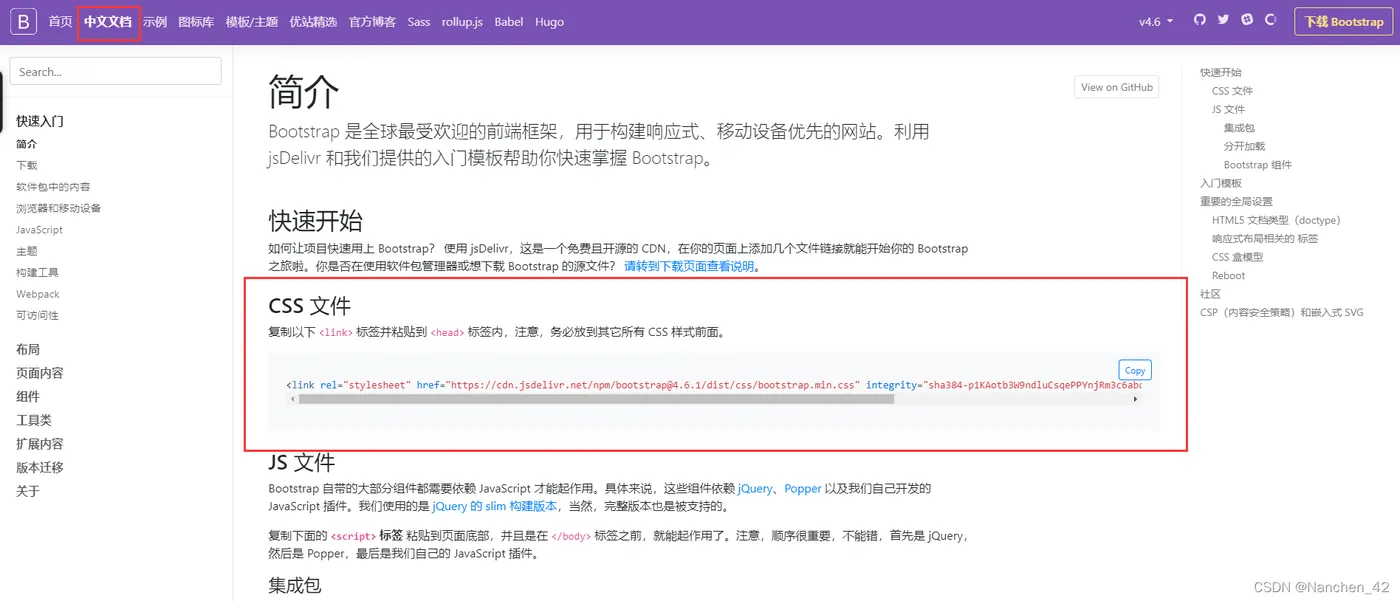Jump to 集成包 in right TOC
Image resolution: width=1400 pixels, height=601 pixels.
(1239, 128)
